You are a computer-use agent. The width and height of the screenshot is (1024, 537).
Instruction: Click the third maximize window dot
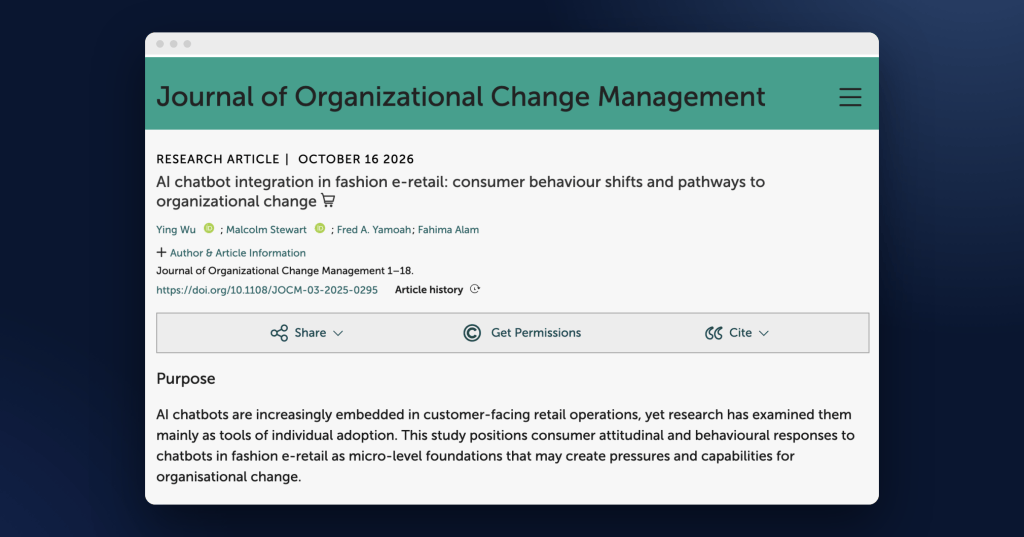coord(187,44)
